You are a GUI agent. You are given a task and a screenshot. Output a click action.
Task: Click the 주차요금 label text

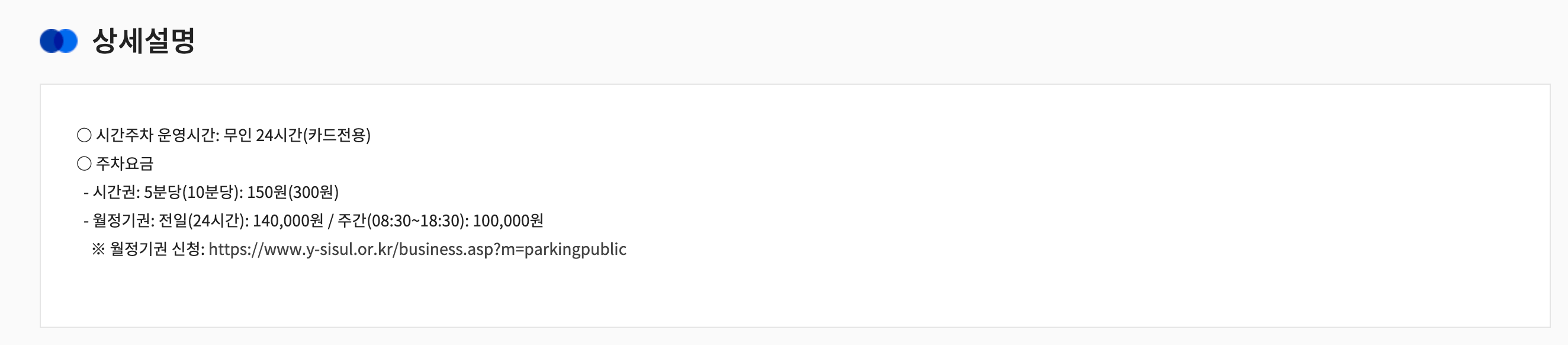[x=125, y=164]
